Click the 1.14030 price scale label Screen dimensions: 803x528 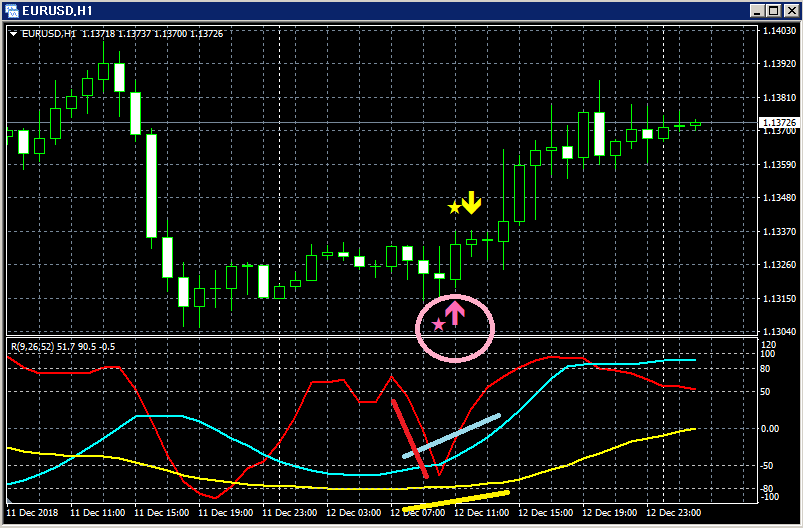pyautogui.click(x=779, y=31)
